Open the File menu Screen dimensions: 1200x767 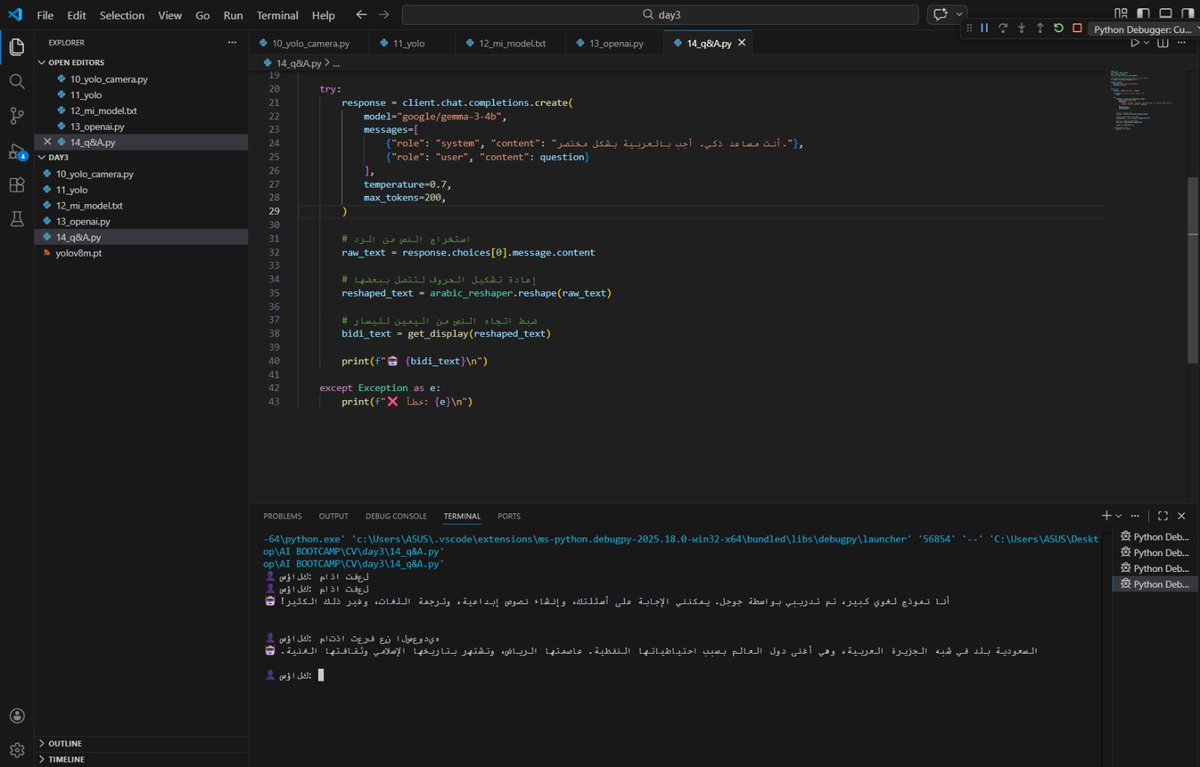[45, 15]
